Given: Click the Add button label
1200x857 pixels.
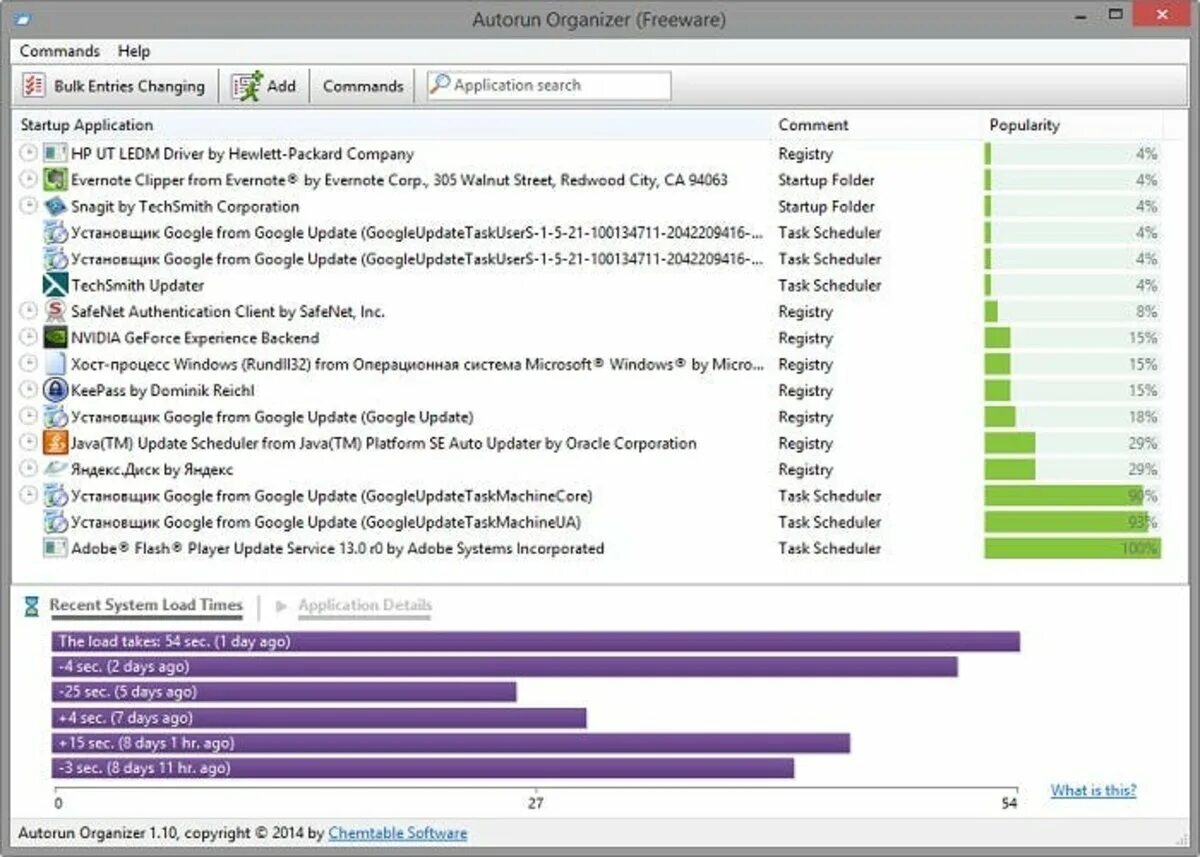Looking at the screenshot, I should [281, 86].
